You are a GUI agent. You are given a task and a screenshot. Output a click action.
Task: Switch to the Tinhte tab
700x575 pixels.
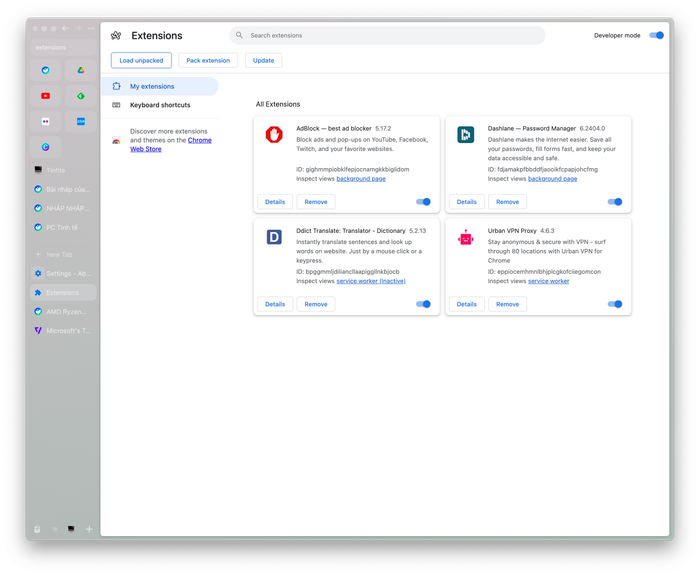[x=63, y=170]
